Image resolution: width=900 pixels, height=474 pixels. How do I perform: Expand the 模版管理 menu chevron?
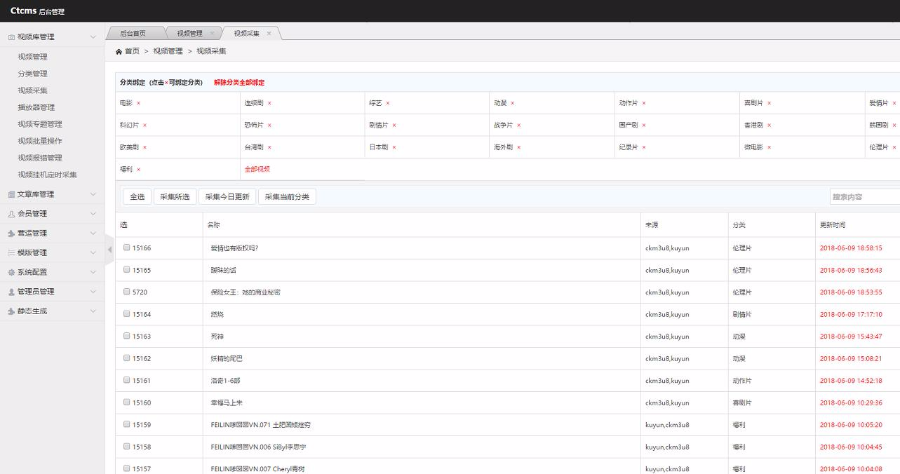coord(93,253)
